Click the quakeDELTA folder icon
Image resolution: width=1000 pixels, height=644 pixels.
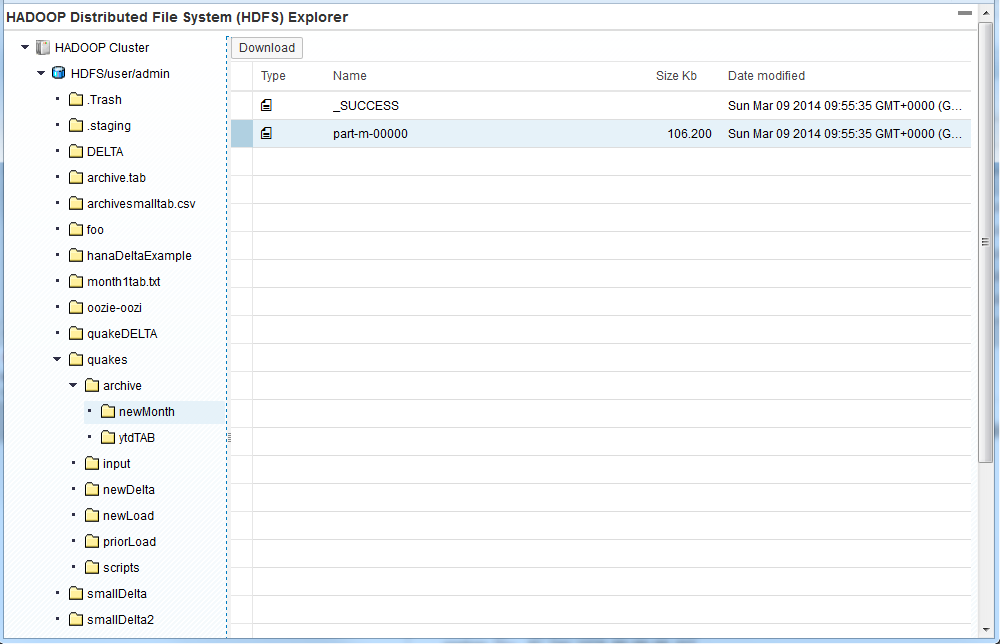[76, 333]
